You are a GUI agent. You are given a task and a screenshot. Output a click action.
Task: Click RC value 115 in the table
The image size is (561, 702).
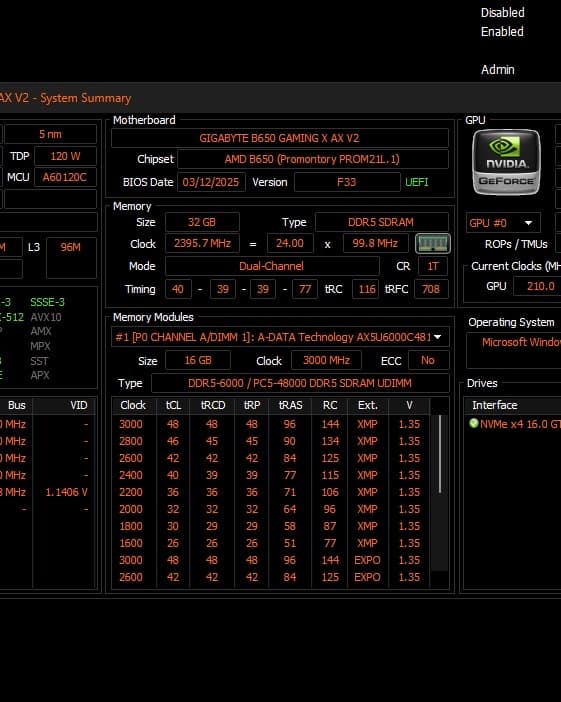click(330, 475)
